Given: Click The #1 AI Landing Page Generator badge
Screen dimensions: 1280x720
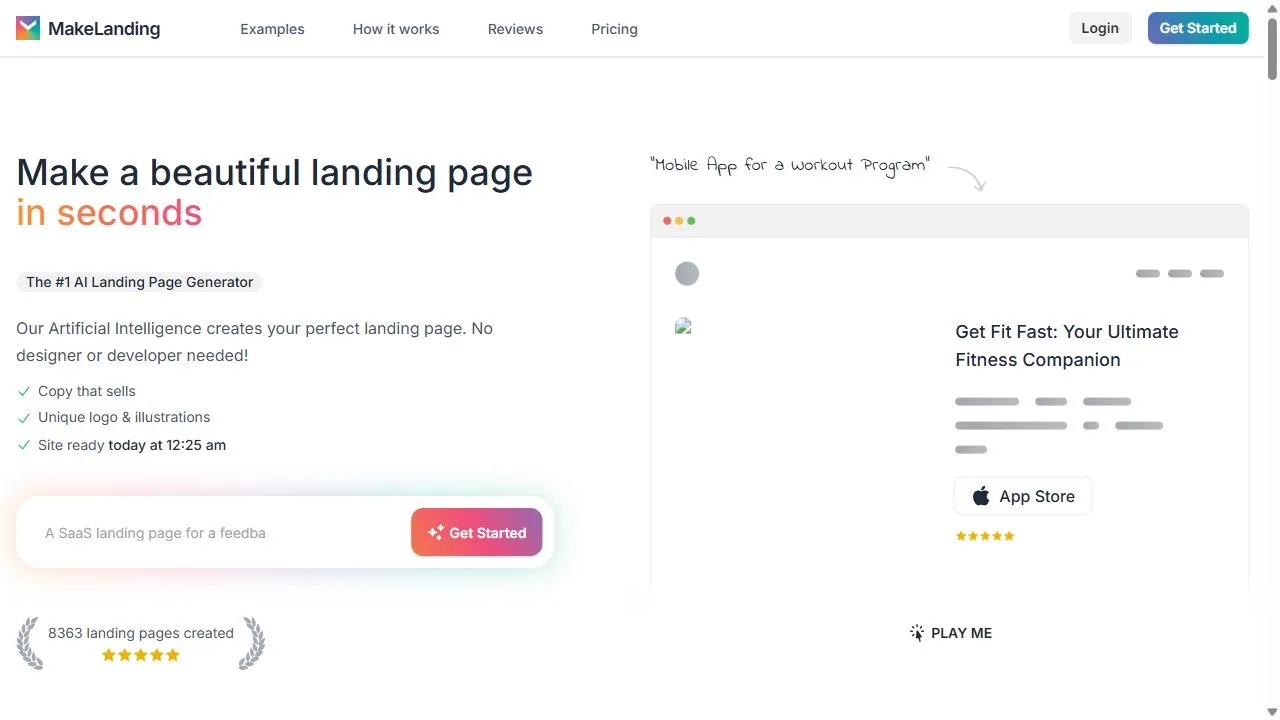Looking at the screenshot, I should coord(139,282).
